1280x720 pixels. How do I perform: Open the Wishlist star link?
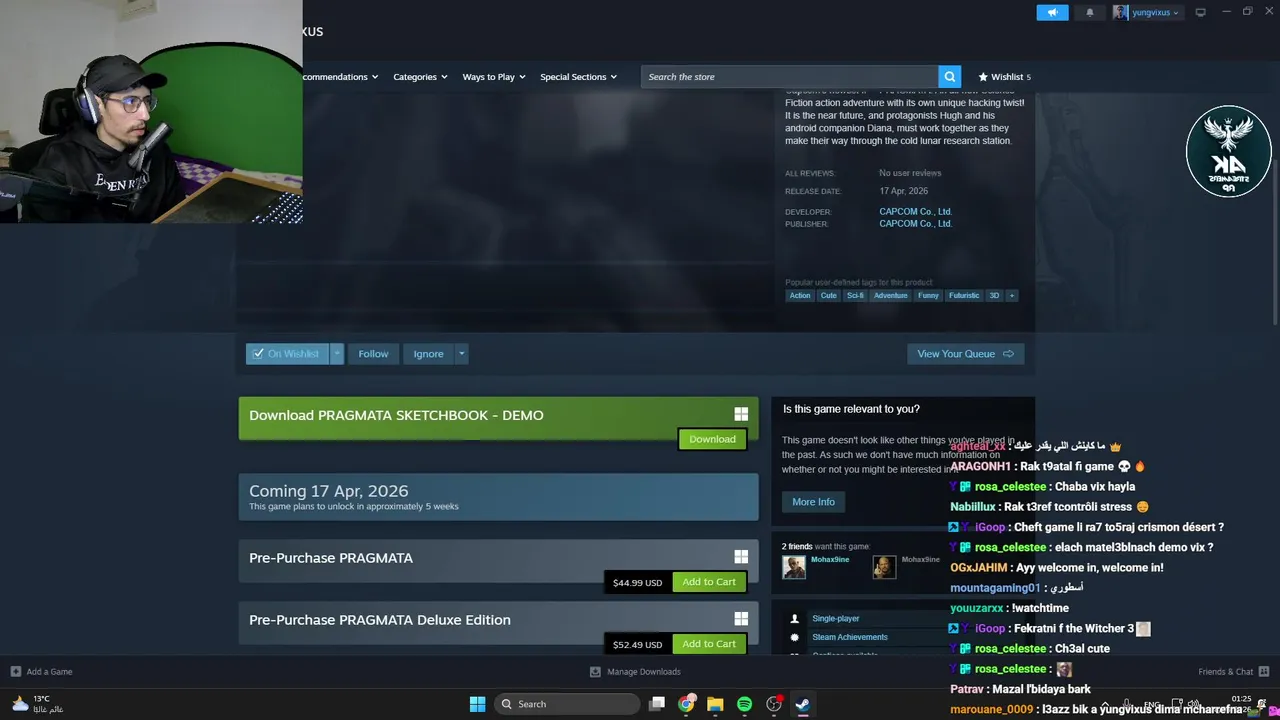point(1004,76)
